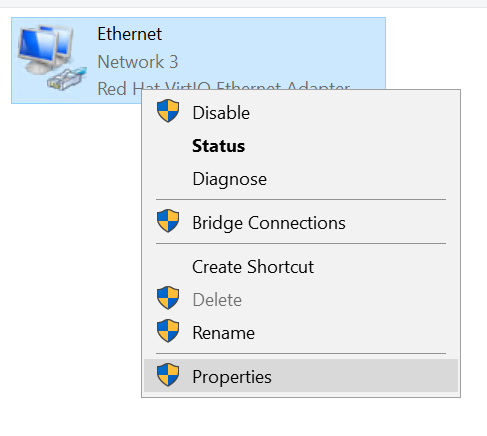Viewport: 487px width, 436px height.
Task: Select Diagnose in the context menu
Action: 301,179
